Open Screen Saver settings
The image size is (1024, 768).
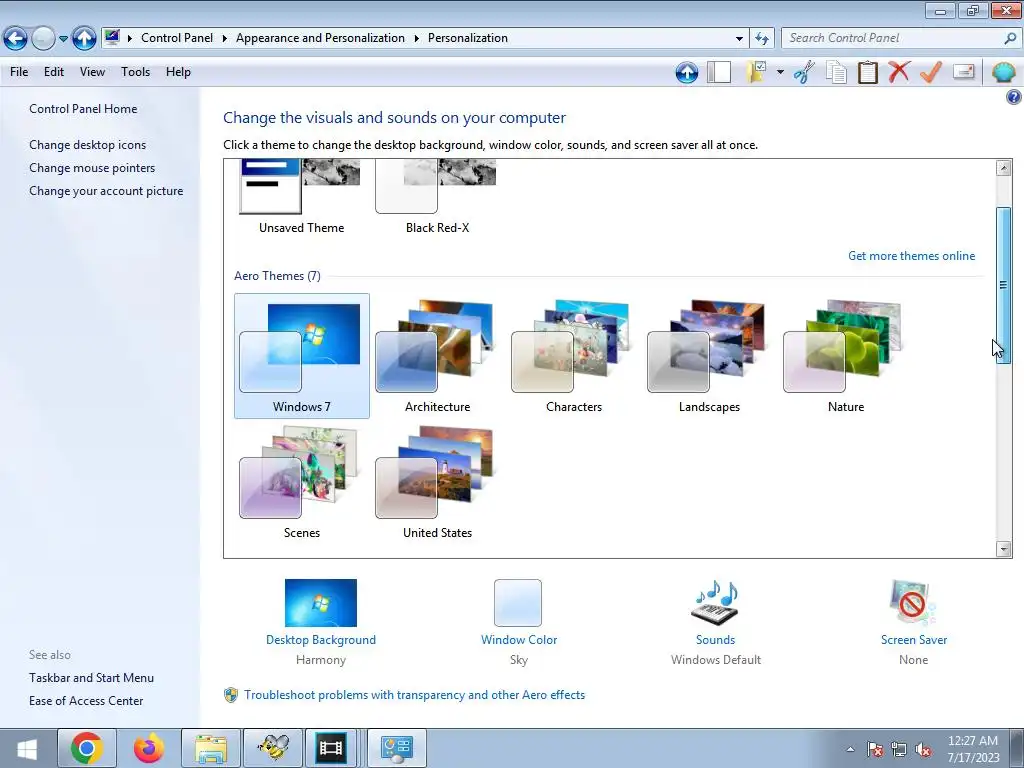[x=914, y=622]
